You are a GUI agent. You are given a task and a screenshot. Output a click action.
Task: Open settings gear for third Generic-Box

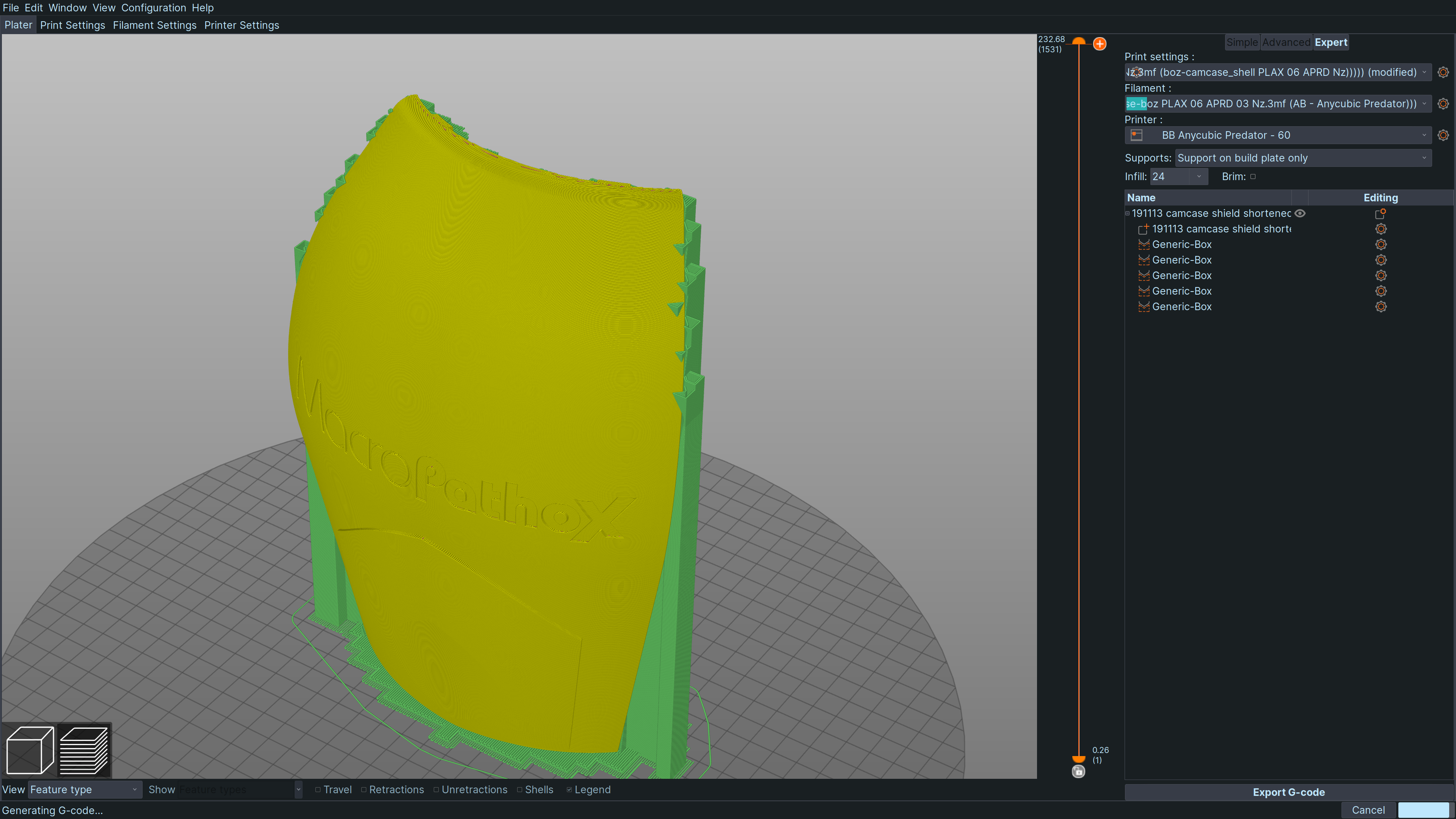click(1381, 276)
